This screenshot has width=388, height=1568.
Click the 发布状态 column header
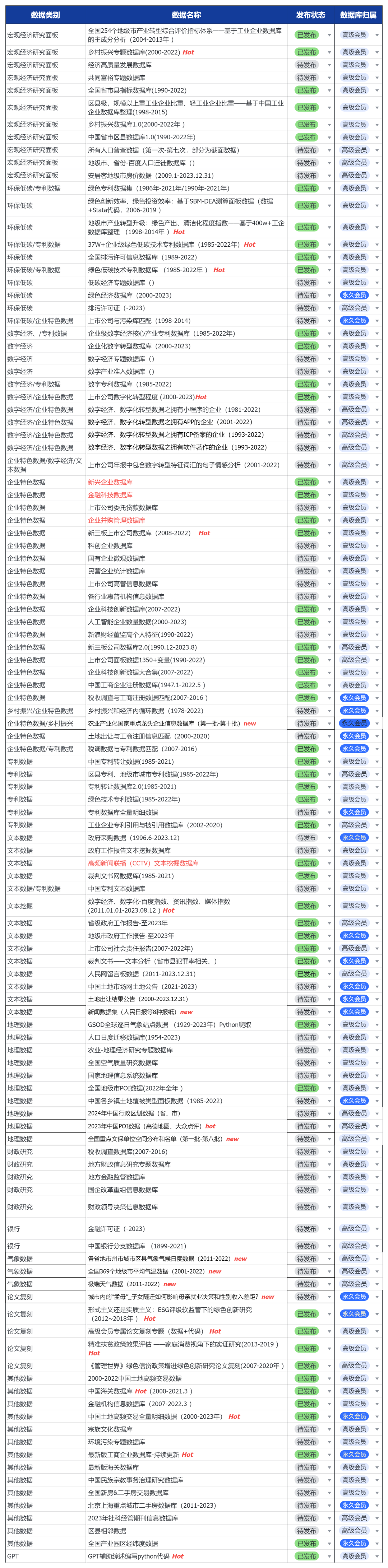(311, 15)
